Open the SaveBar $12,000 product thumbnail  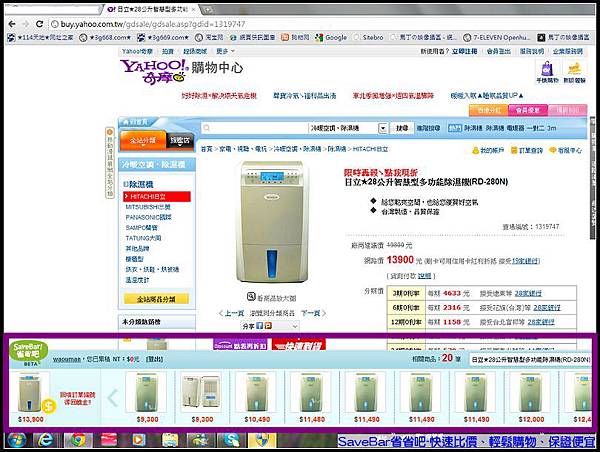(531, 392)
